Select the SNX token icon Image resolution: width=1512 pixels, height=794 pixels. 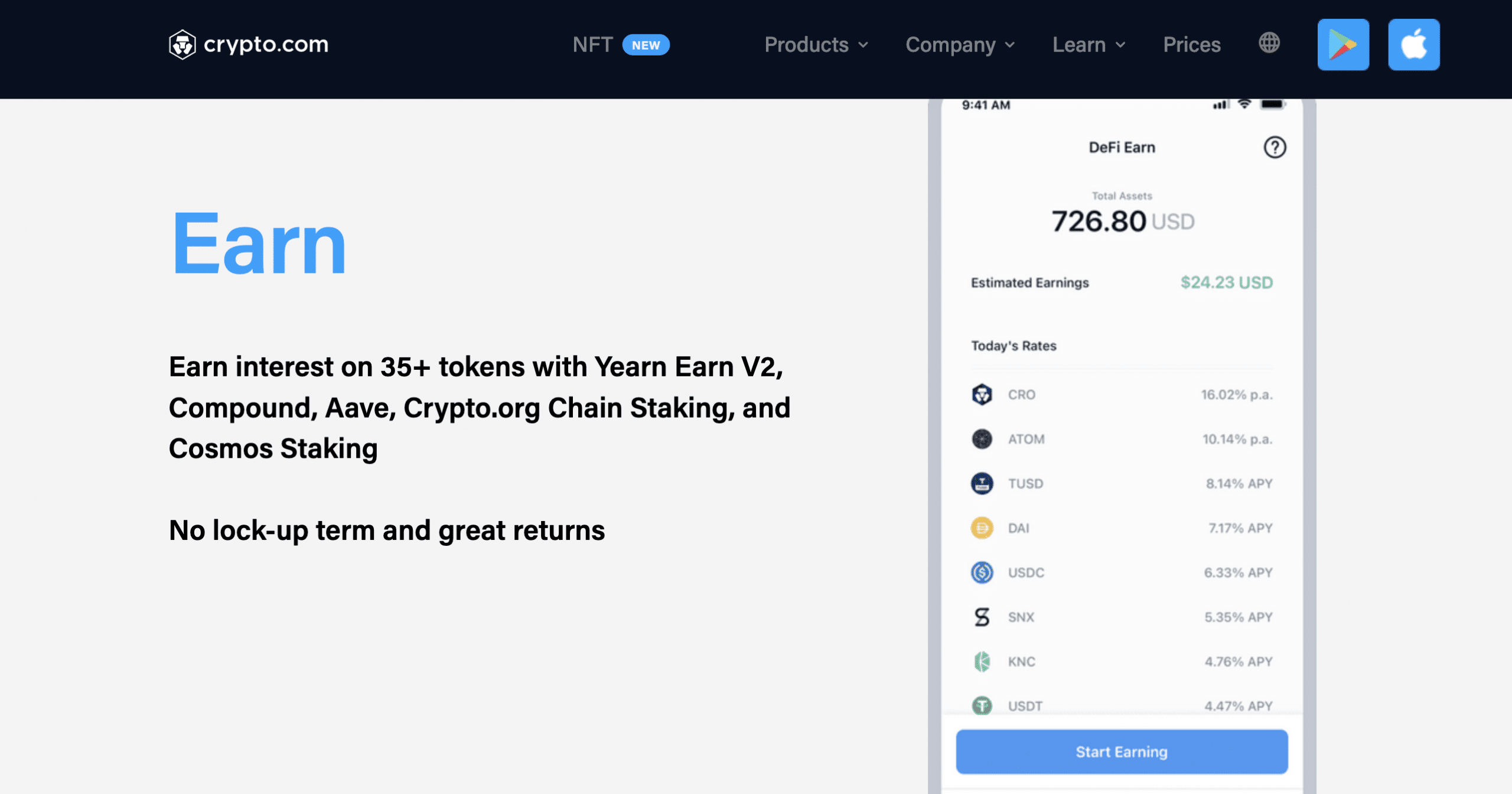(982, 617)
